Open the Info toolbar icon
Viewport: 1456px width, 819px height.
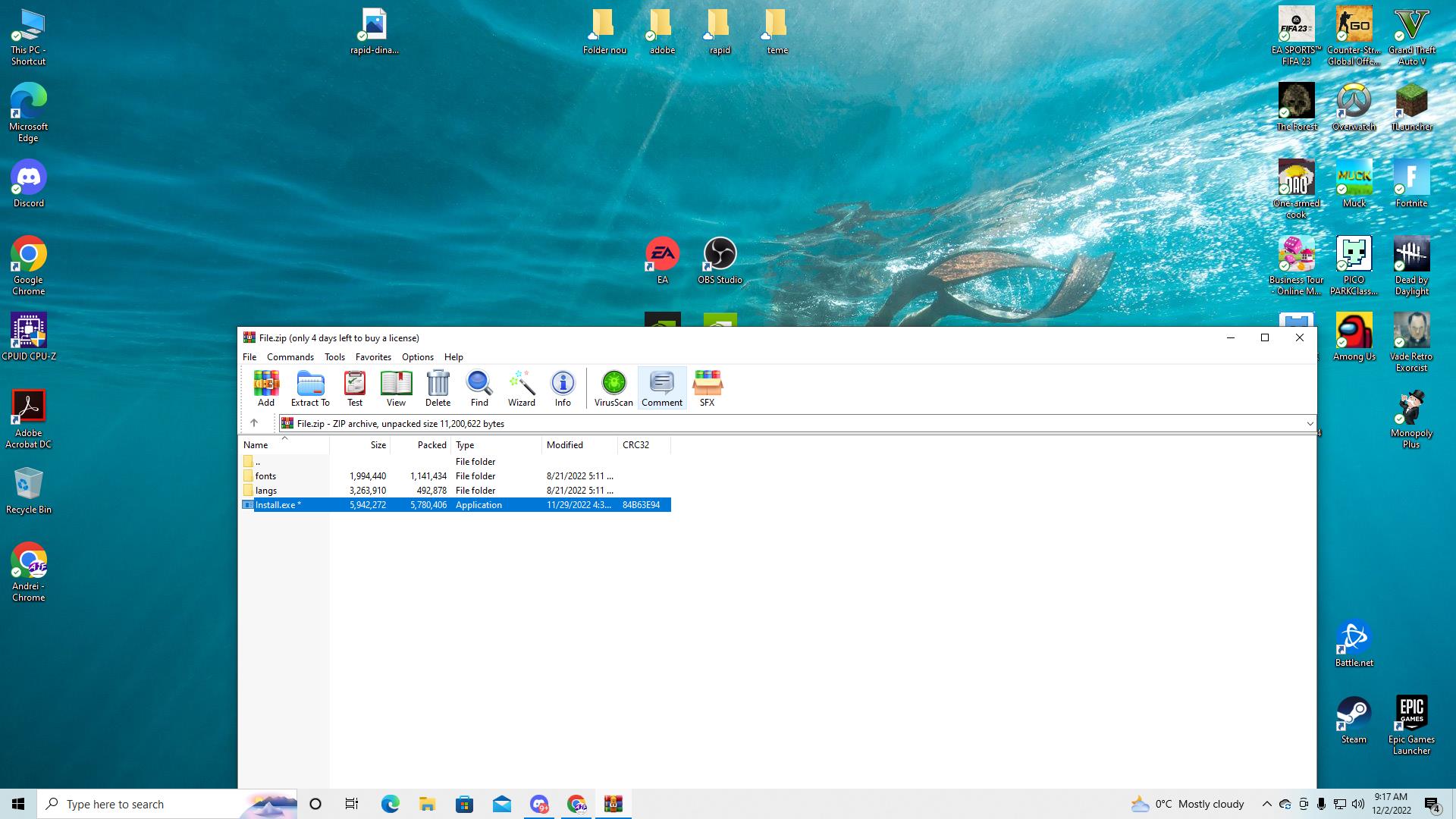(x=563, y=388)
